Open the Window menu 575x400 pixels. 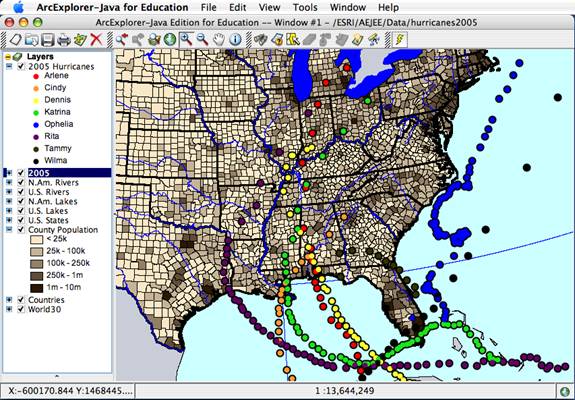pyautogui.click(x=348, y=7)
